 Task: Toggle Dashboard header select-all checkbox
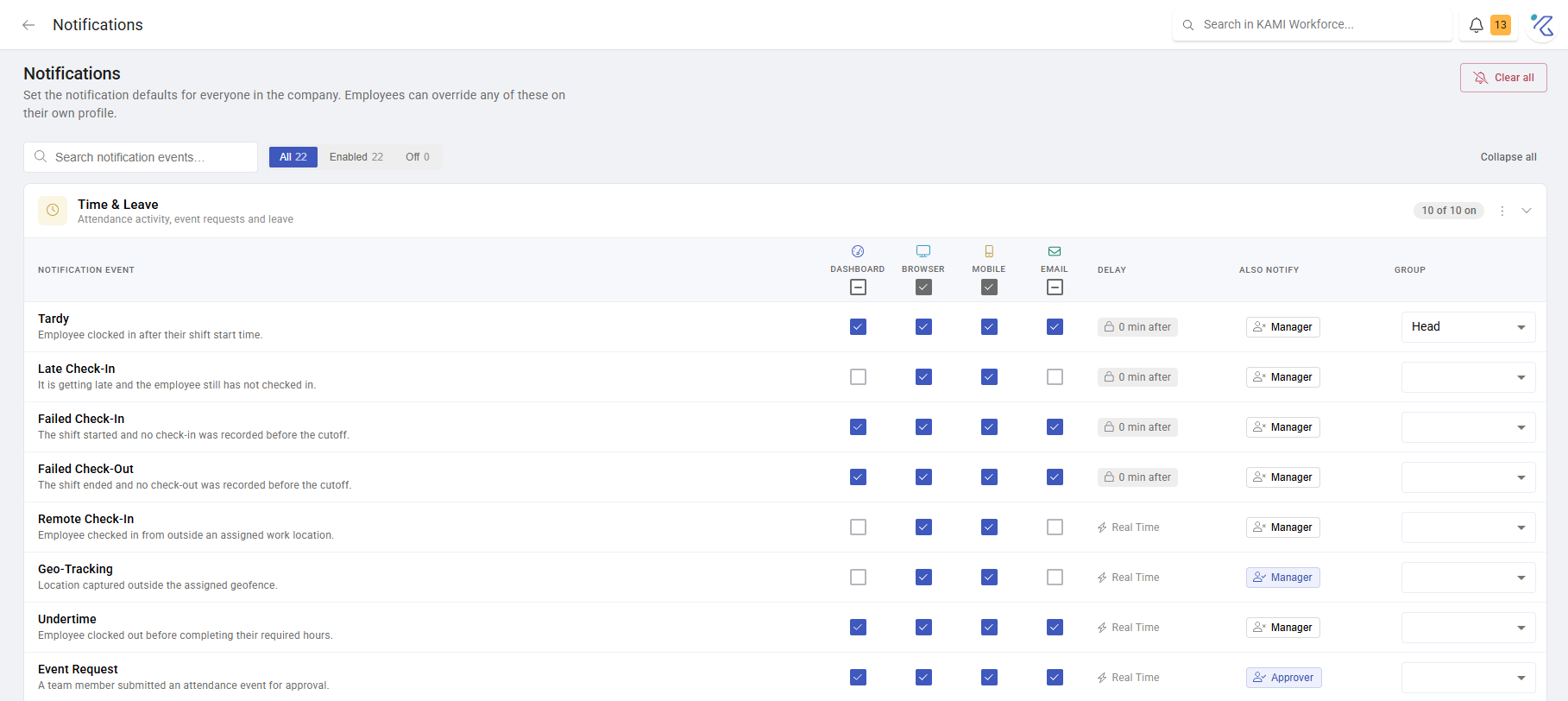coord(858,287)
